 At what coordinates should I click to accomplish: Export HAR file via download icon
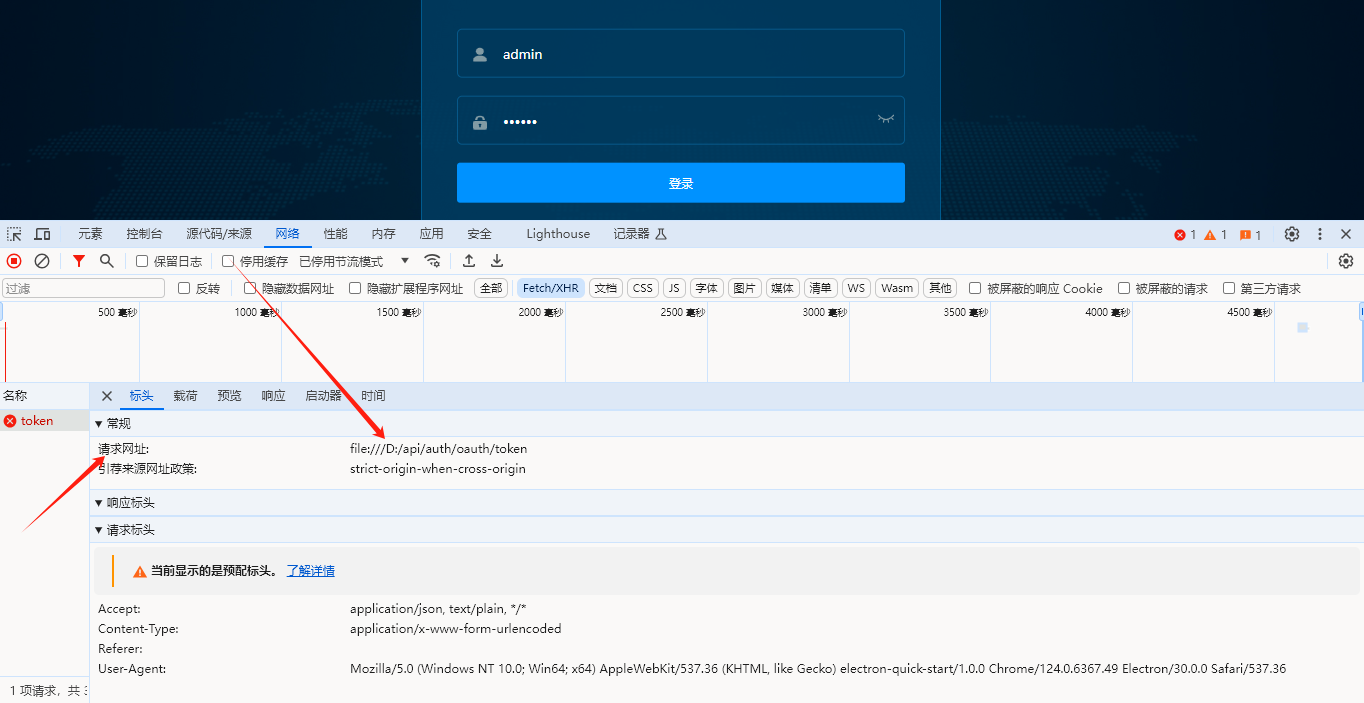496,260
